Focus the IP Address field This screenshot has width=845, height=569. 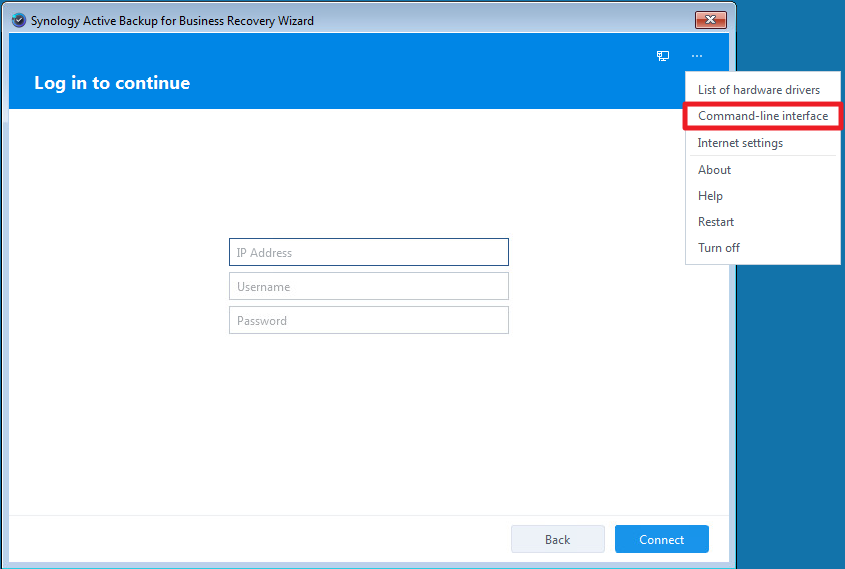(369, 252)
